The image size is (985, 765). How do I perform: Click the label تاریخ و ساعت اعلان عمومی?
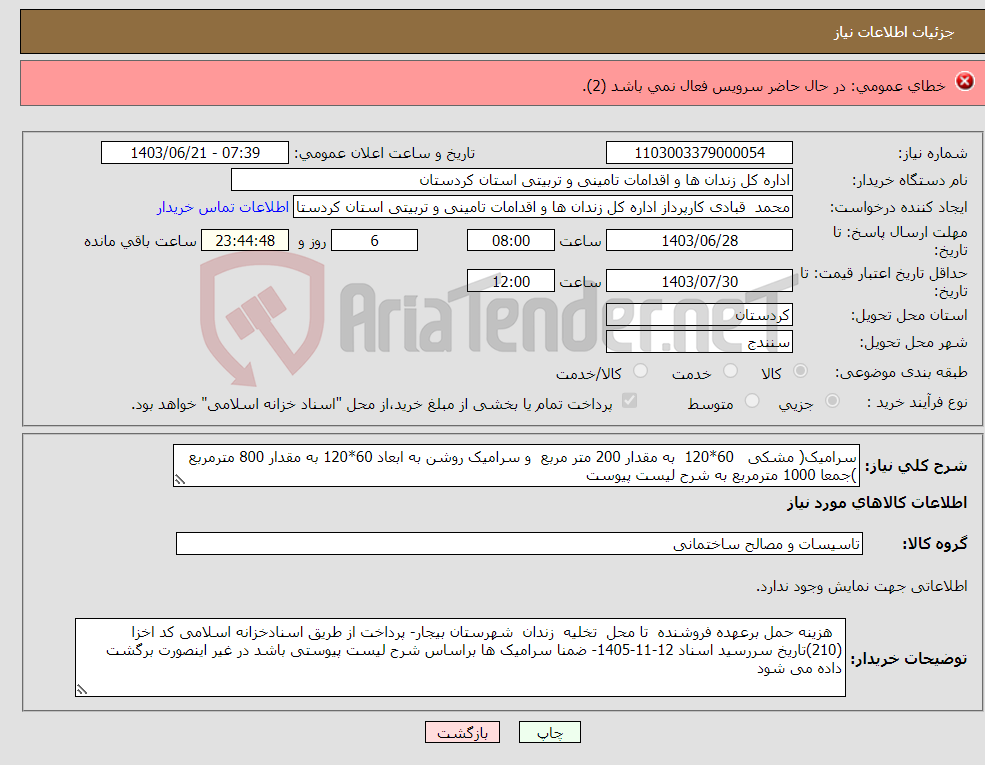point(384,153)
